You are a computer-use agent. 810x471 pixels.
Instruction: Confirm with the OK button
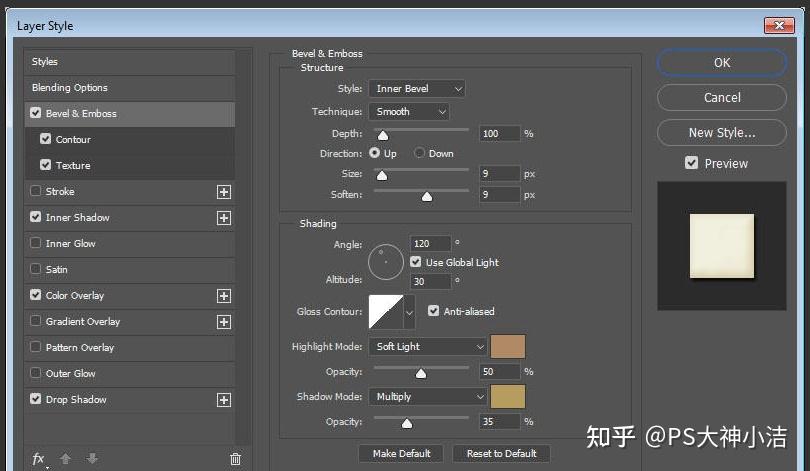[x=722, y=62]
